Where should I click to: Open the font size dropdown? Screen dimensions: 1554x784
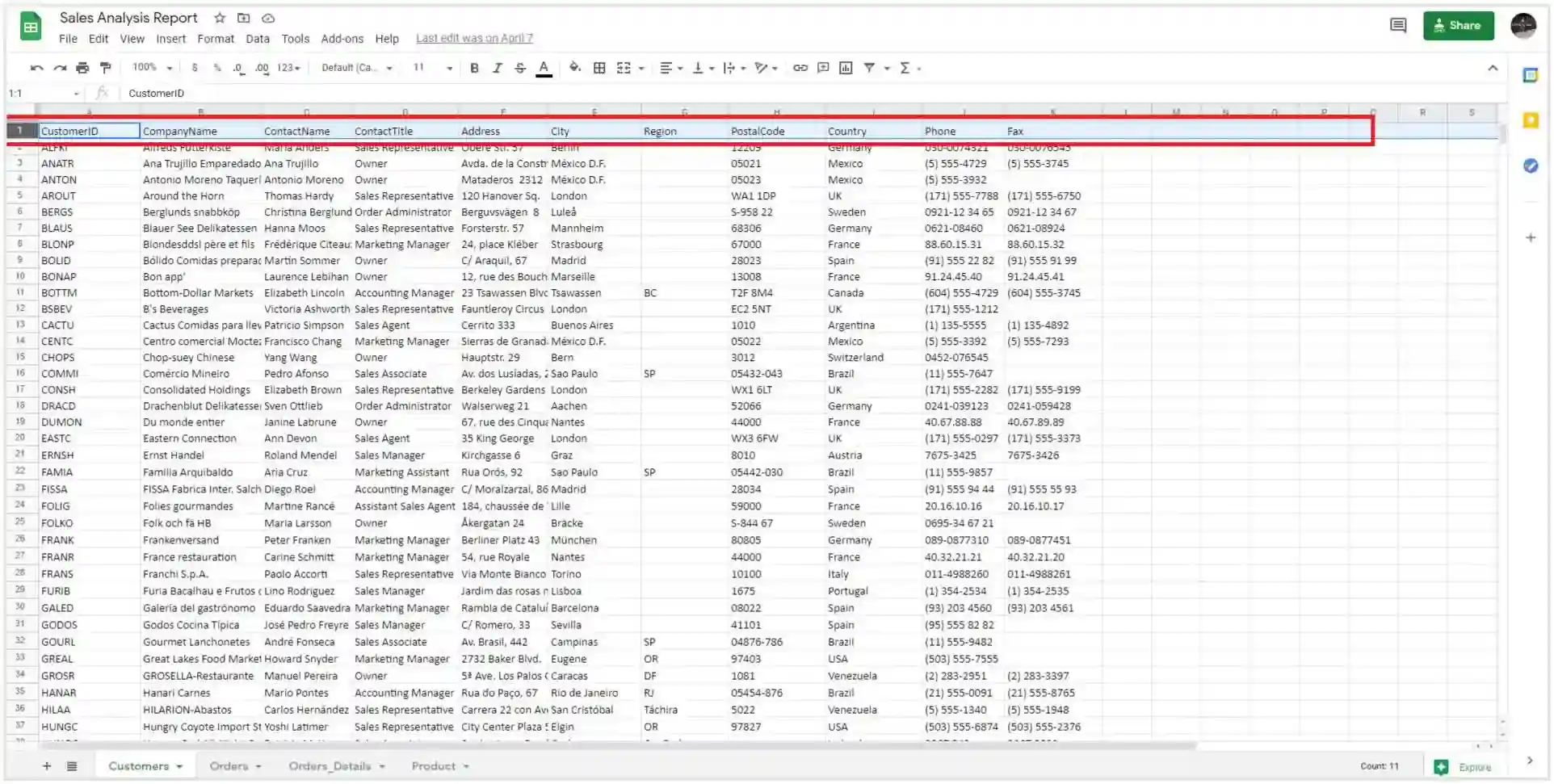point(432,68)
